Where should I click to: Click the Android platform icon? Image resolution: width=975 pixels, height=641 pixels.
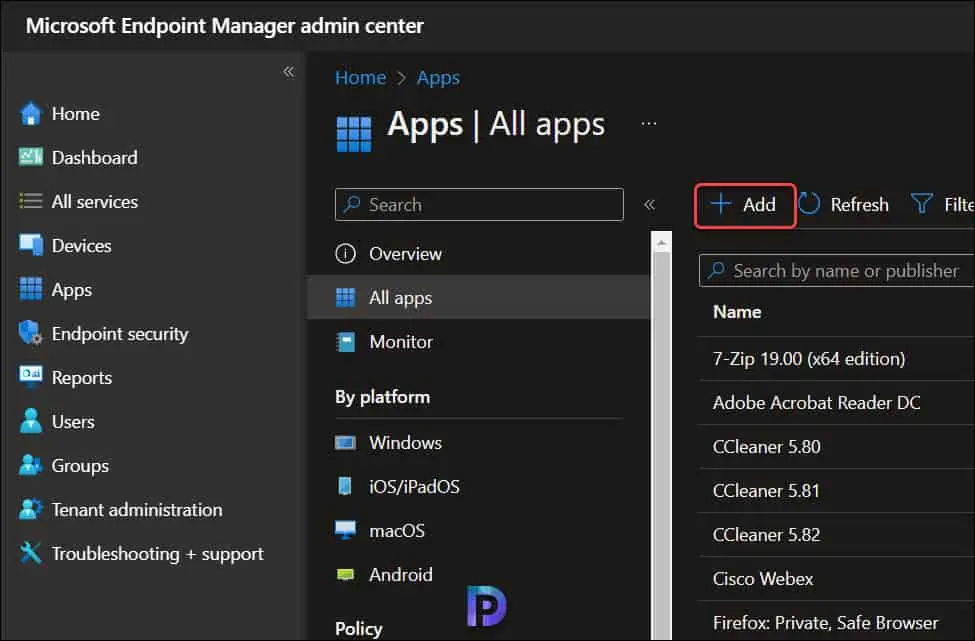click(x=345, y=574)
